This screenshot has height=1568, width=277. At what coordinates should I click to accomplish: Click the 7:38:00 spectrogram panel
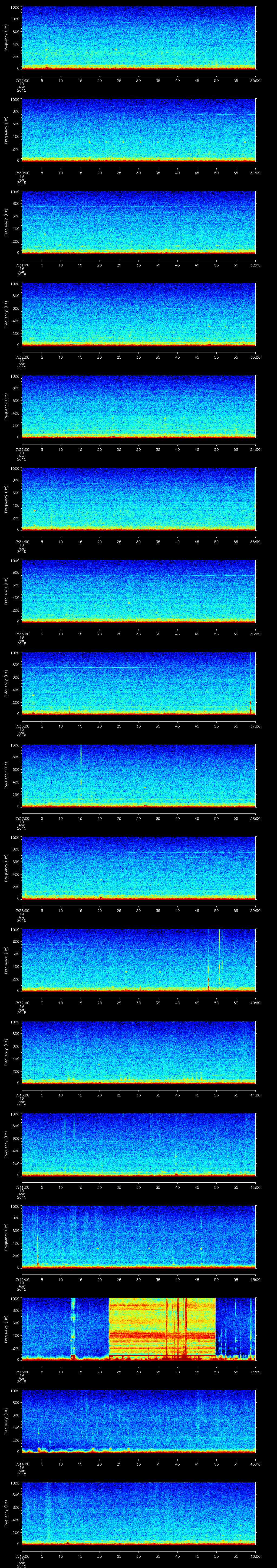pos(139,868)
